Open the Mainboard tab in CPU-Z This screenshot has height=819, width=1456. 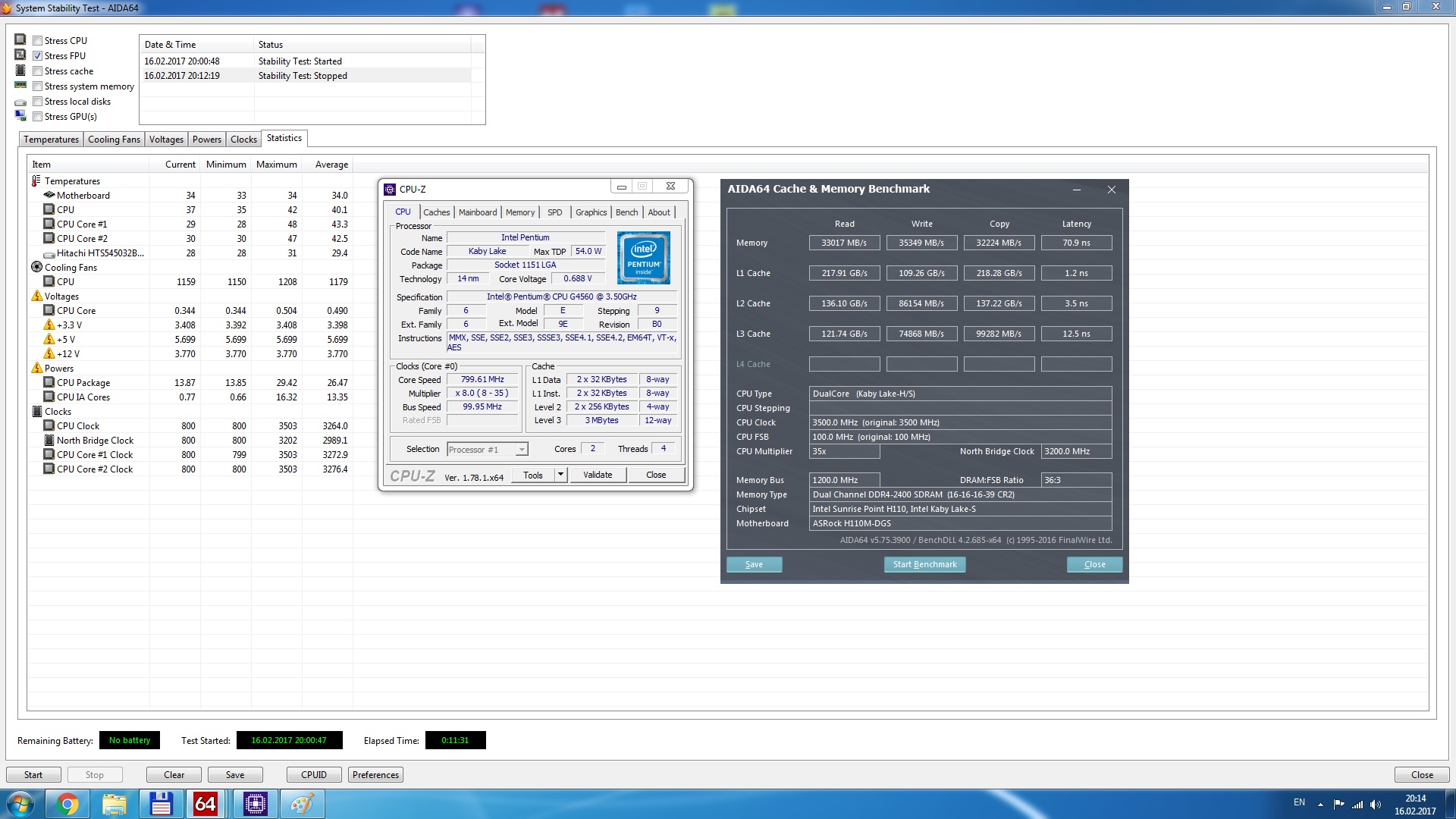[477, 212]
